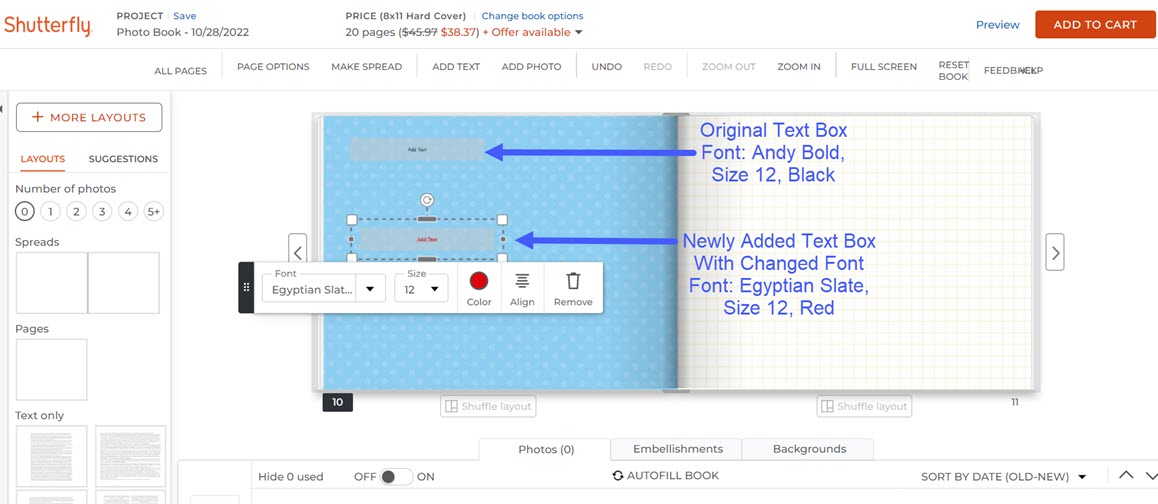
Task: Click the rotate handle above text box
Action: [427, 200]
